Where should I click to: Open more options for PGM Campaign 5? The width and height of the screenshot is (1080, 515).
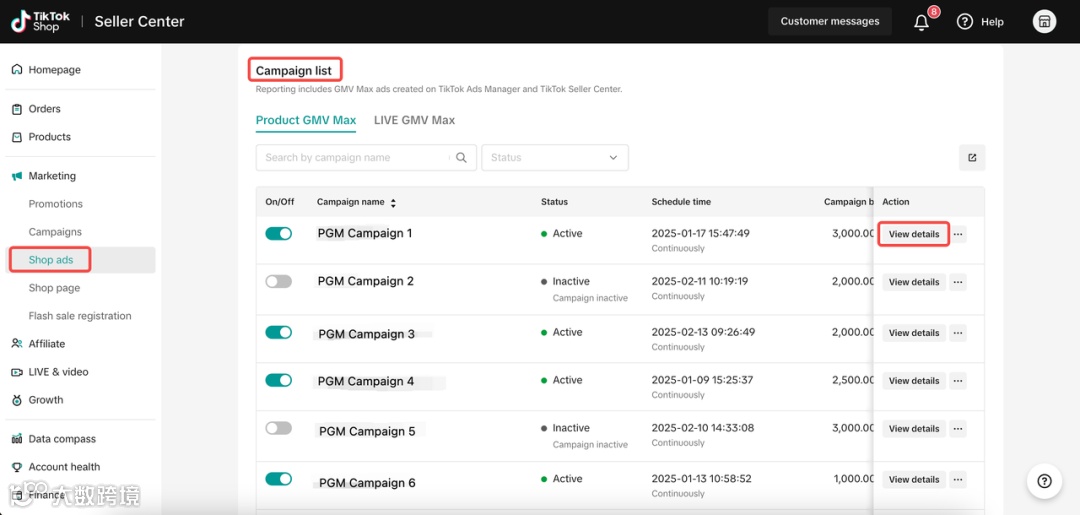958,429
